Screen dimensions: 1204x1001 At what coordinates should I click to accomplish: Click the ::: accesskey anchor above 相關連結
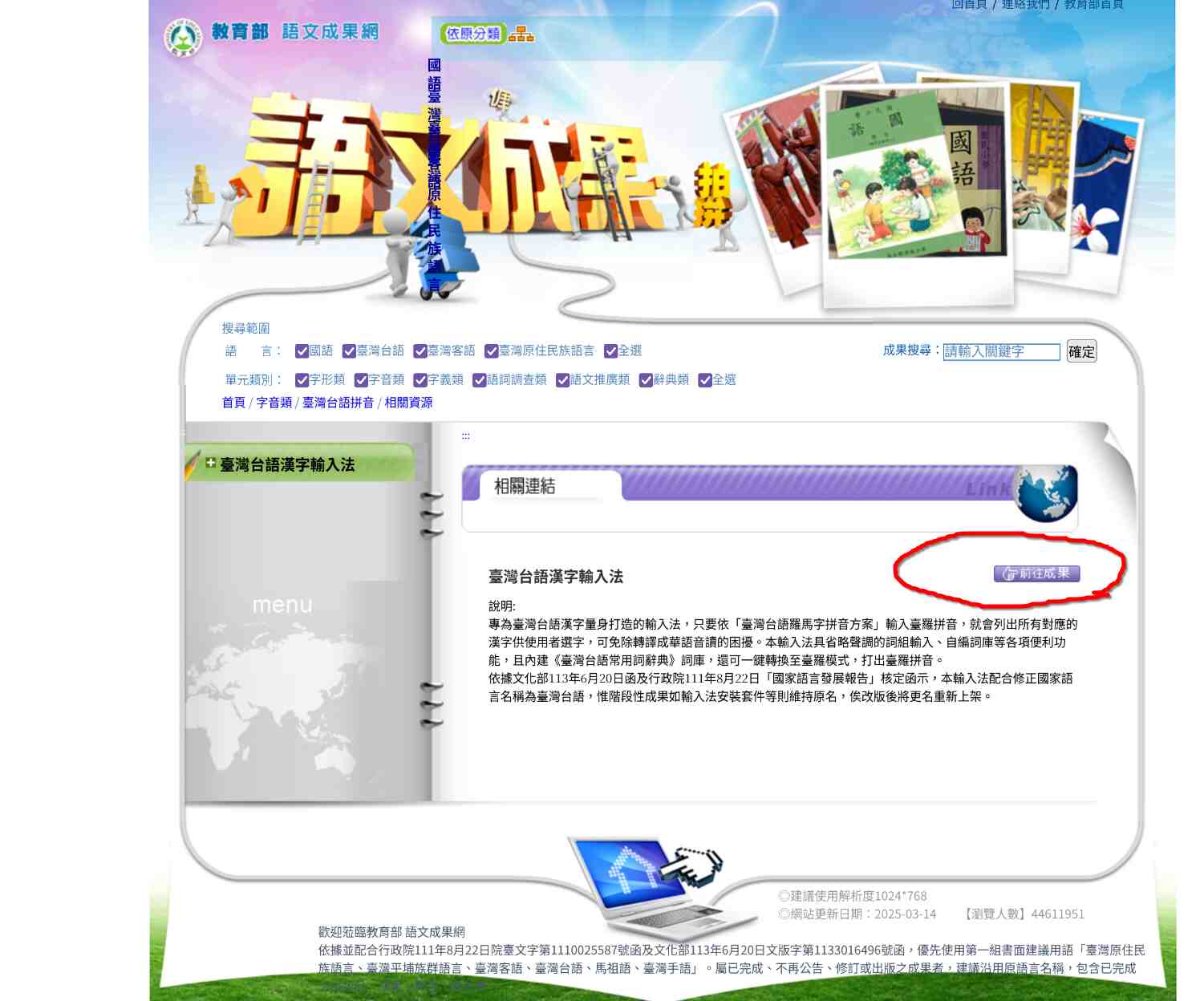point(465,436)
